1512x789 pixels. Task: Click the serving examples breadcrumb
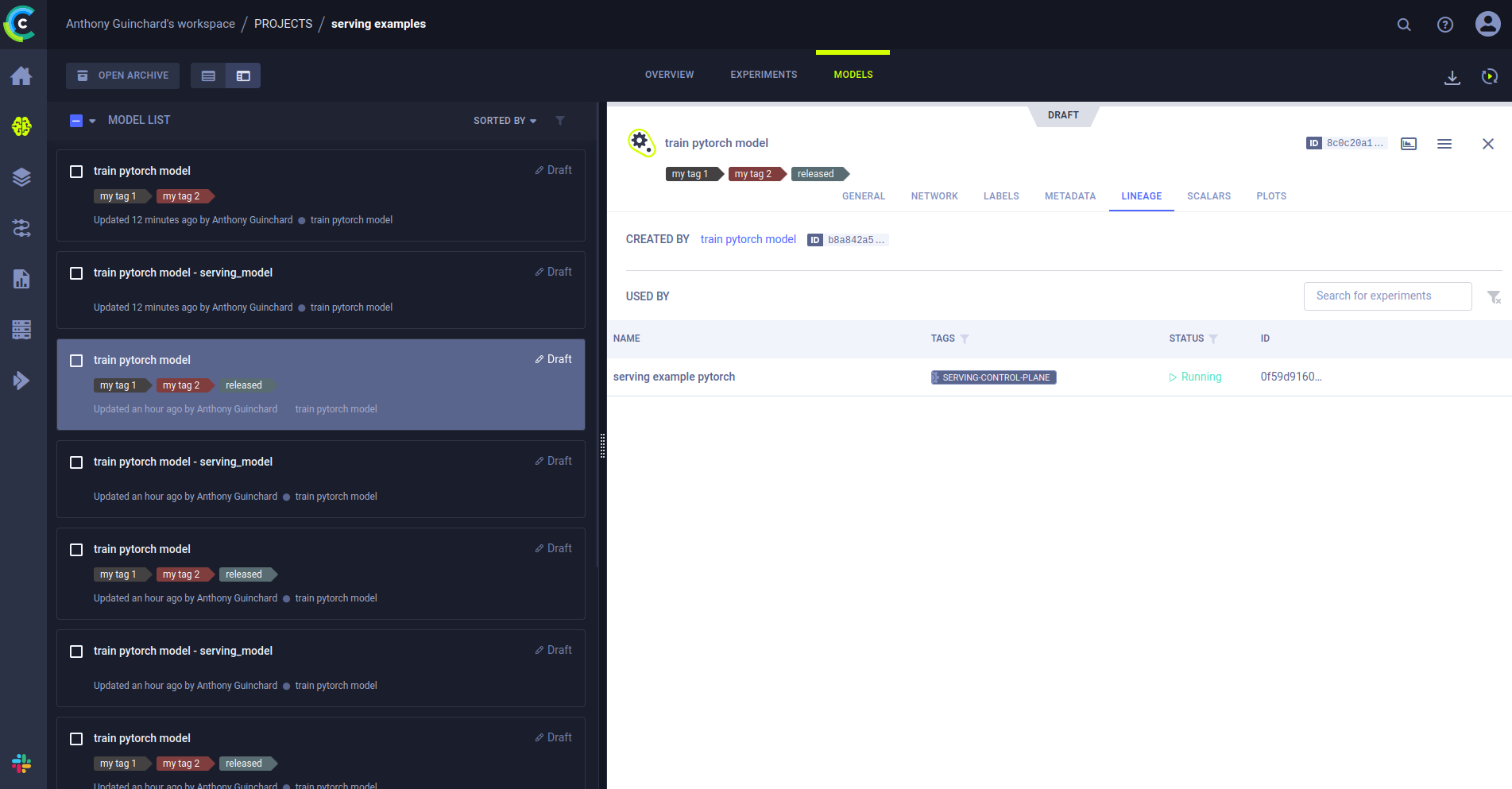coord(378,24)
